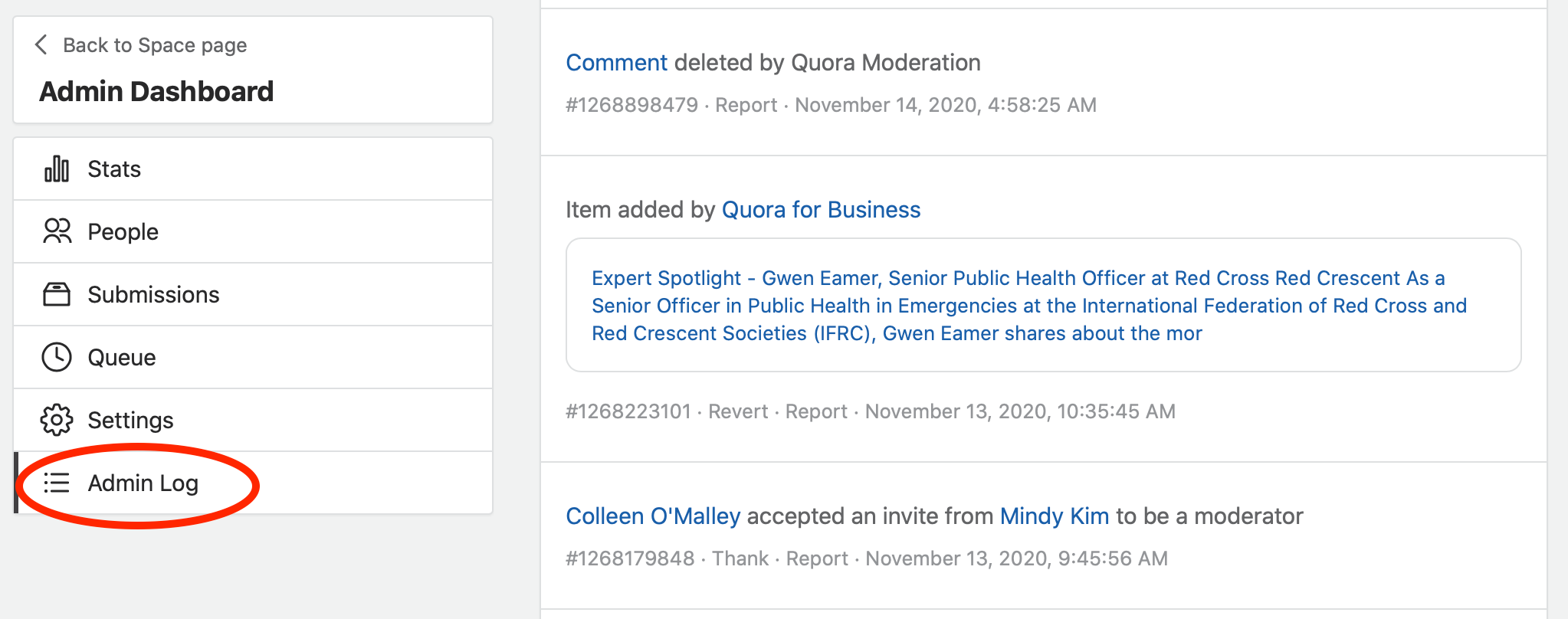Open Settings from the sidebar

[253, 420]
